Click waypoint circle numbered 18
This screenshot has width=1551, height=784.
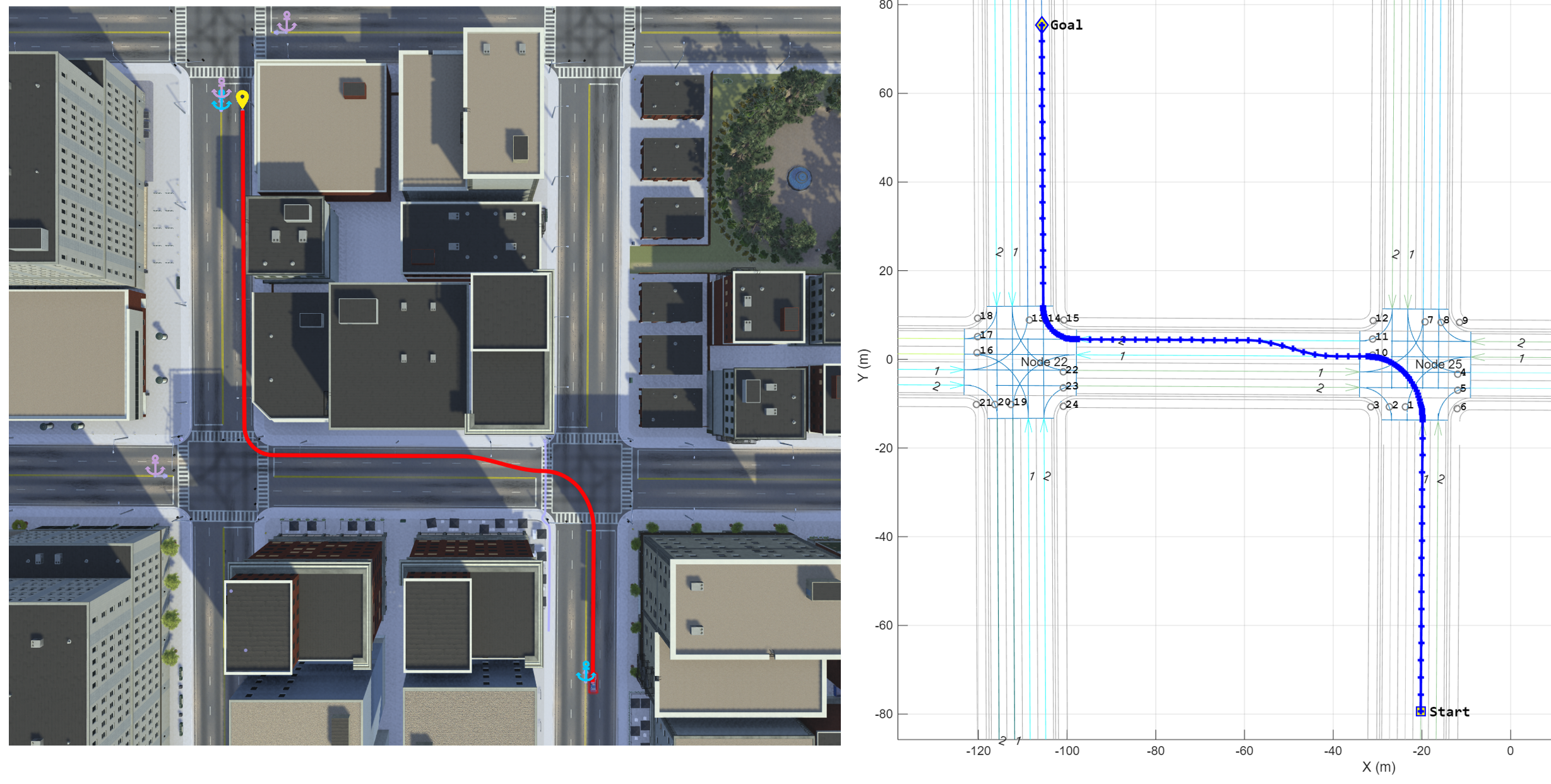tap(977, 318)
